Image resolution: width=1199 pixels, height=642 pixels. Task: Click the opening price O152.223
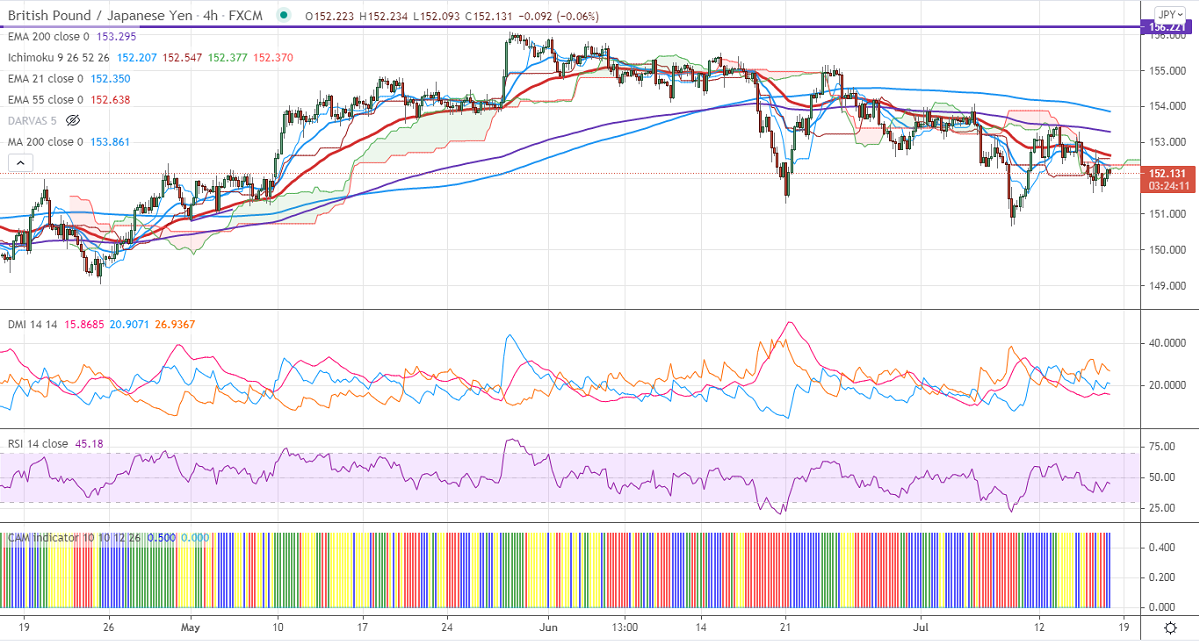point(330,16)
